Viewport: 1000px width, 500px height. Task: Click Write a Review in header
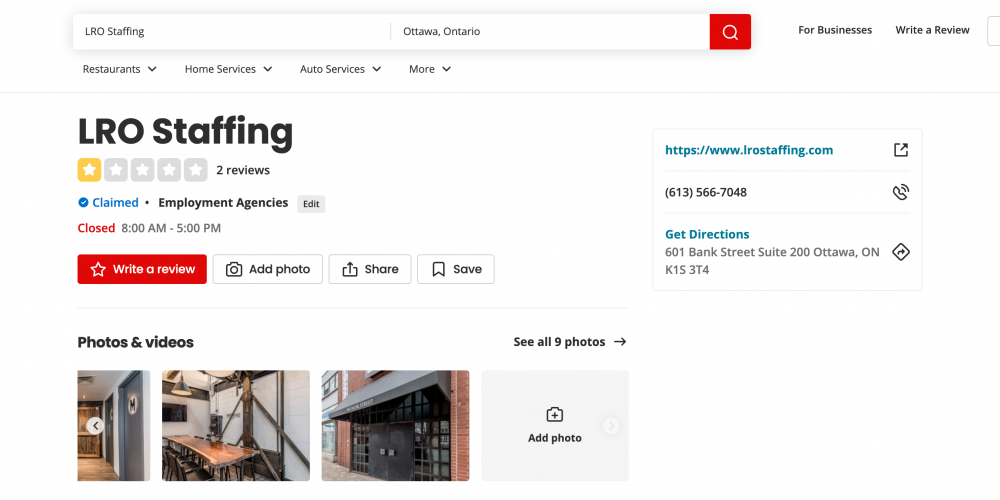point(932,30)
